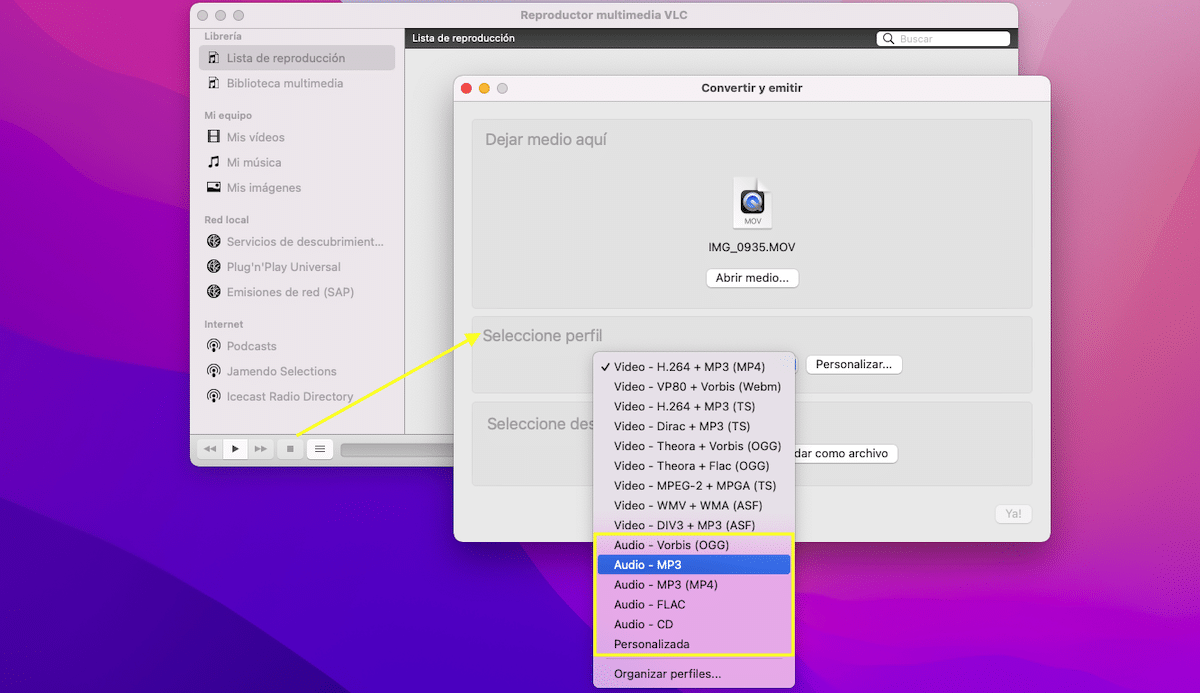Screen dimensions: 1200x693
Task: Open Lista de reproducción in the sidebar
Action: [297, 58]
